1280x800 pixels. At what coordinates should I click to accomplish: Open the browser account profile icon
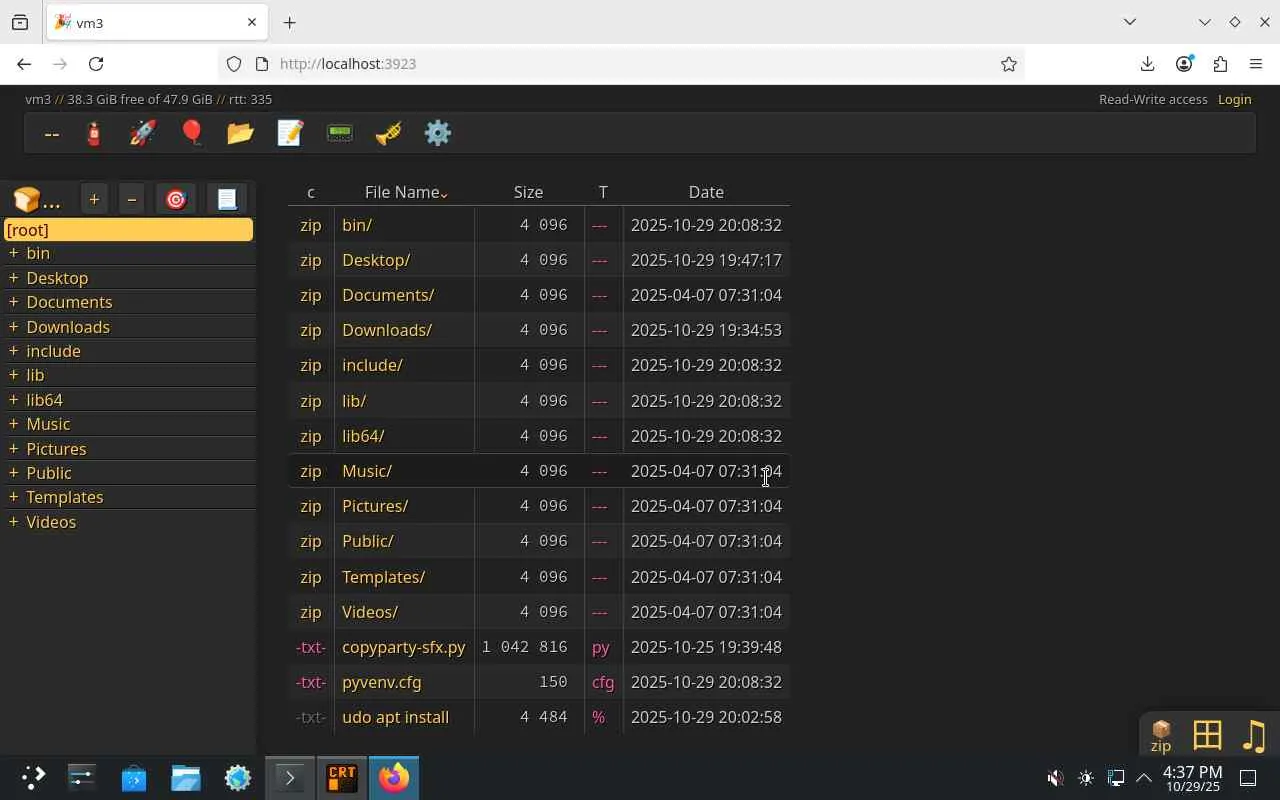1184,64
